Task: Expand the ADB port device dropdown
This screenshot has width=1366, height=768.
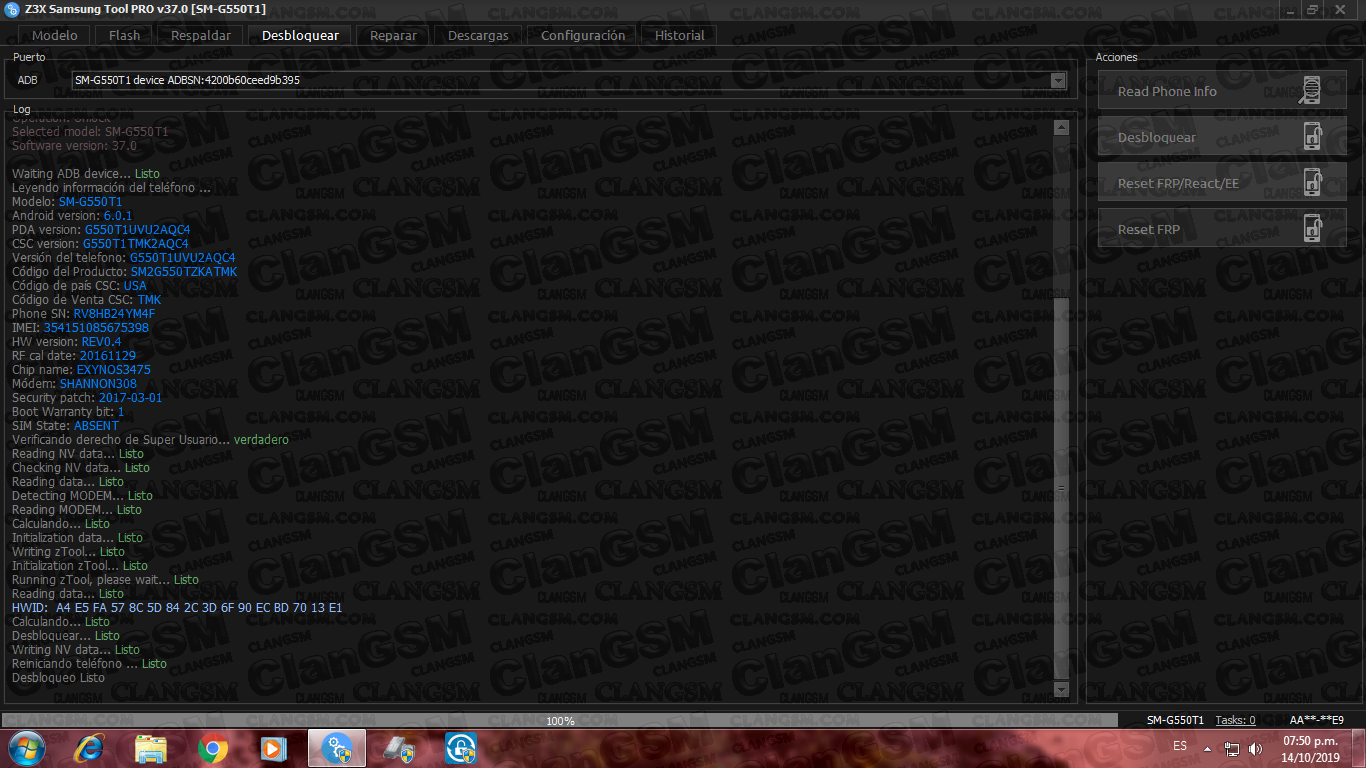Action: click(x=1058, y=80)
